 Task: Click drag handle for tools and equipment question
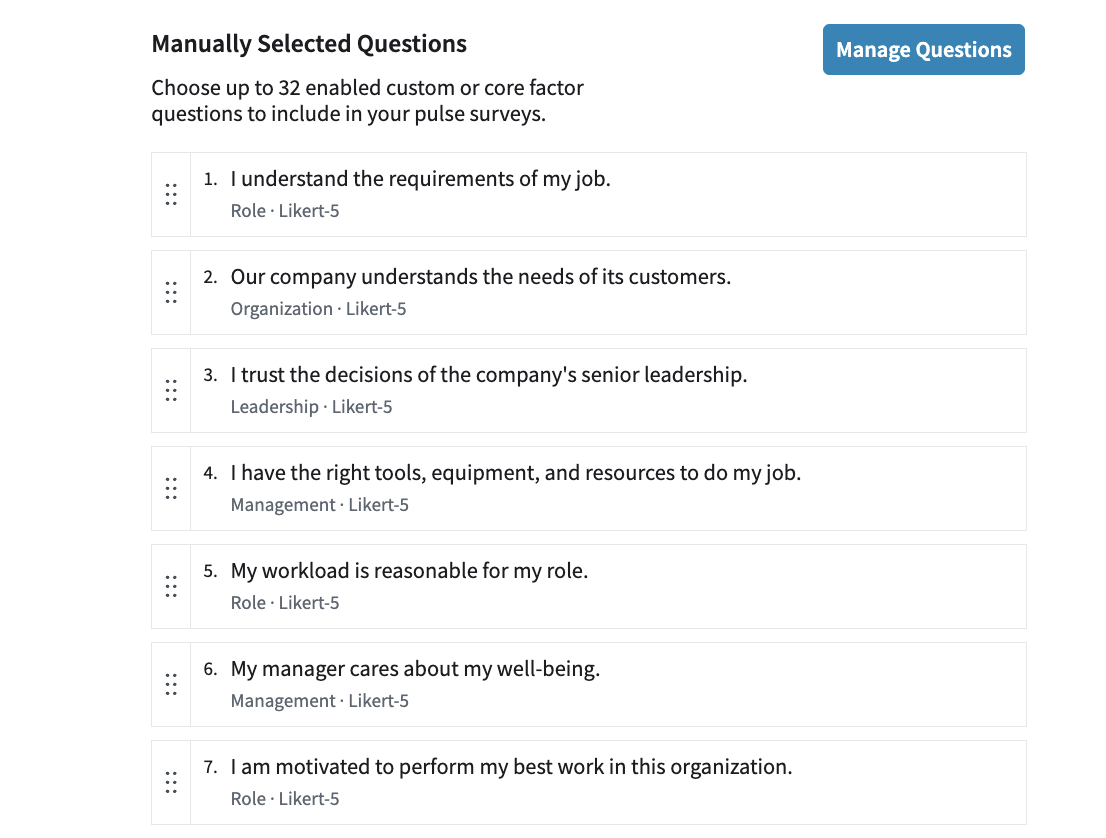pos(171,488)
